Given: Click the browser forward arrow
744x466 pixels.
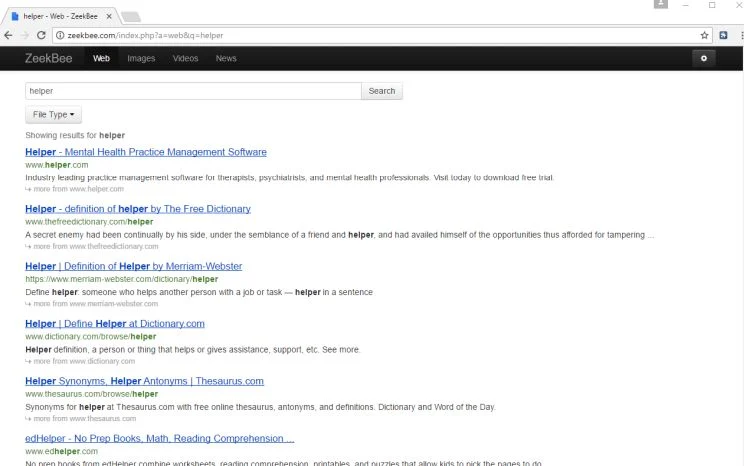Looking at the screenshot, I should [x=25, y=35].
